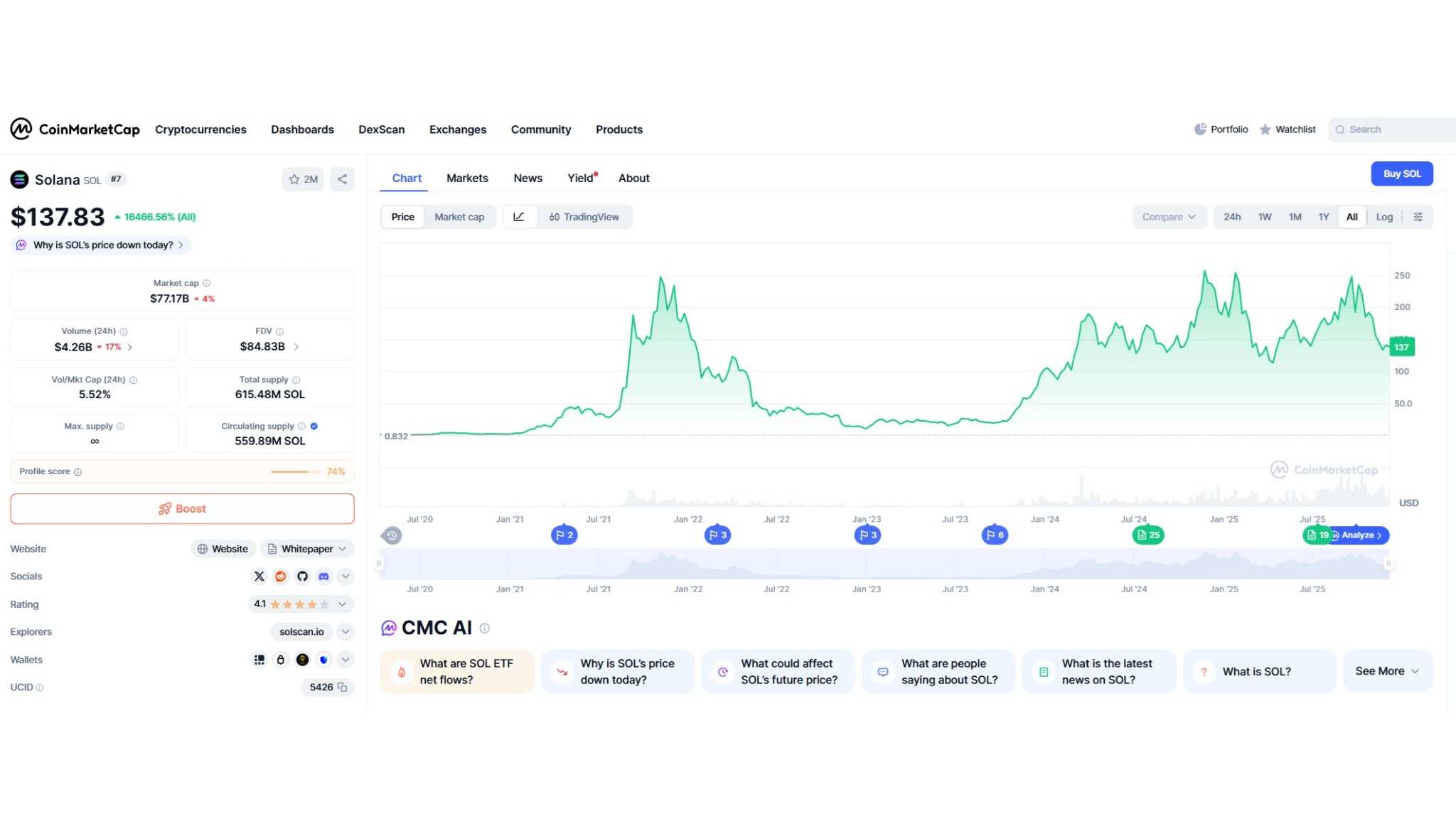Expand the See More AI questions
This screenshot has width=1456, height=819.
coord(1386,671)
